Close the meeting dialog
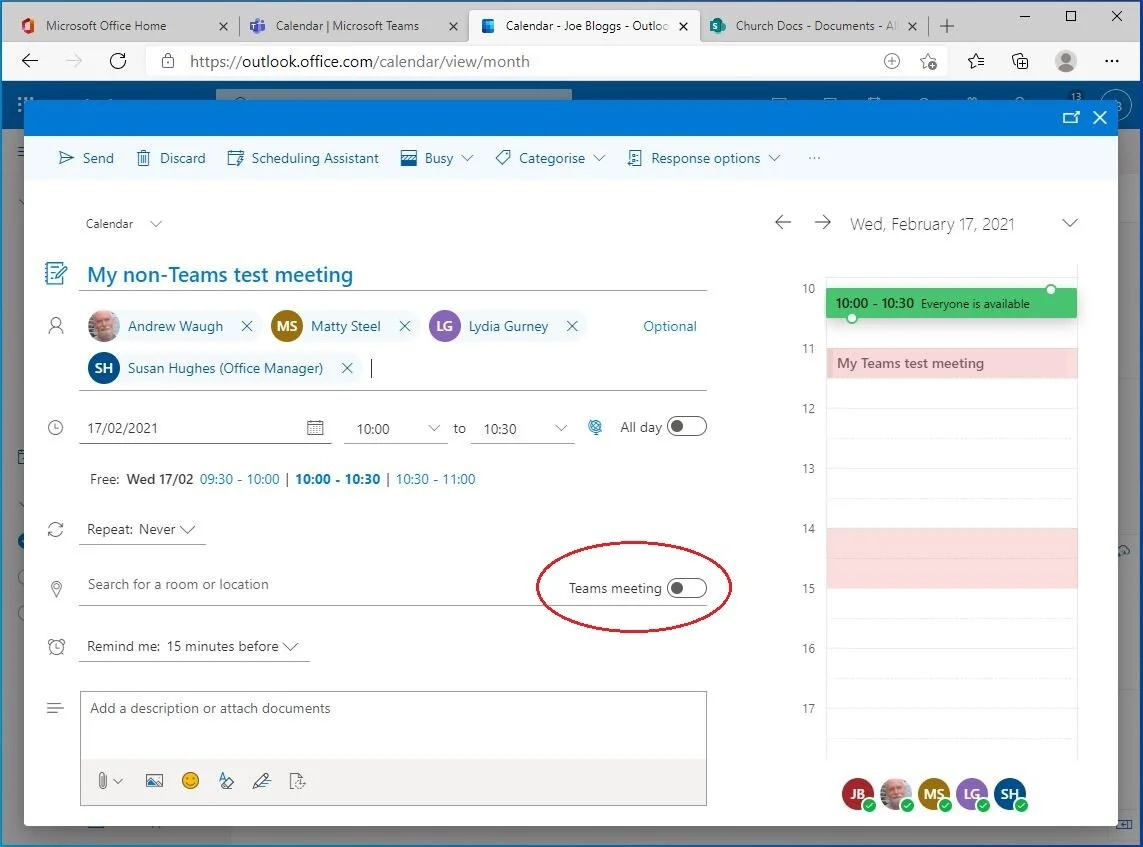Image resolution: width=1143 pixels, height=847 pixels. point(1100,117)
